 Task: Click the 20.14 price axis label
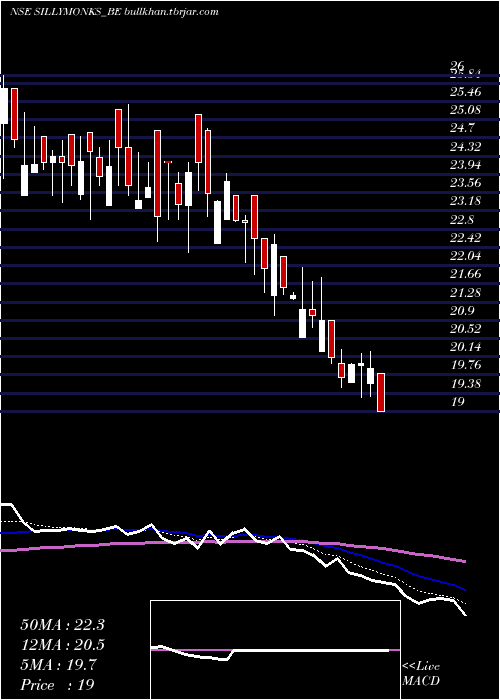point(465,347)
